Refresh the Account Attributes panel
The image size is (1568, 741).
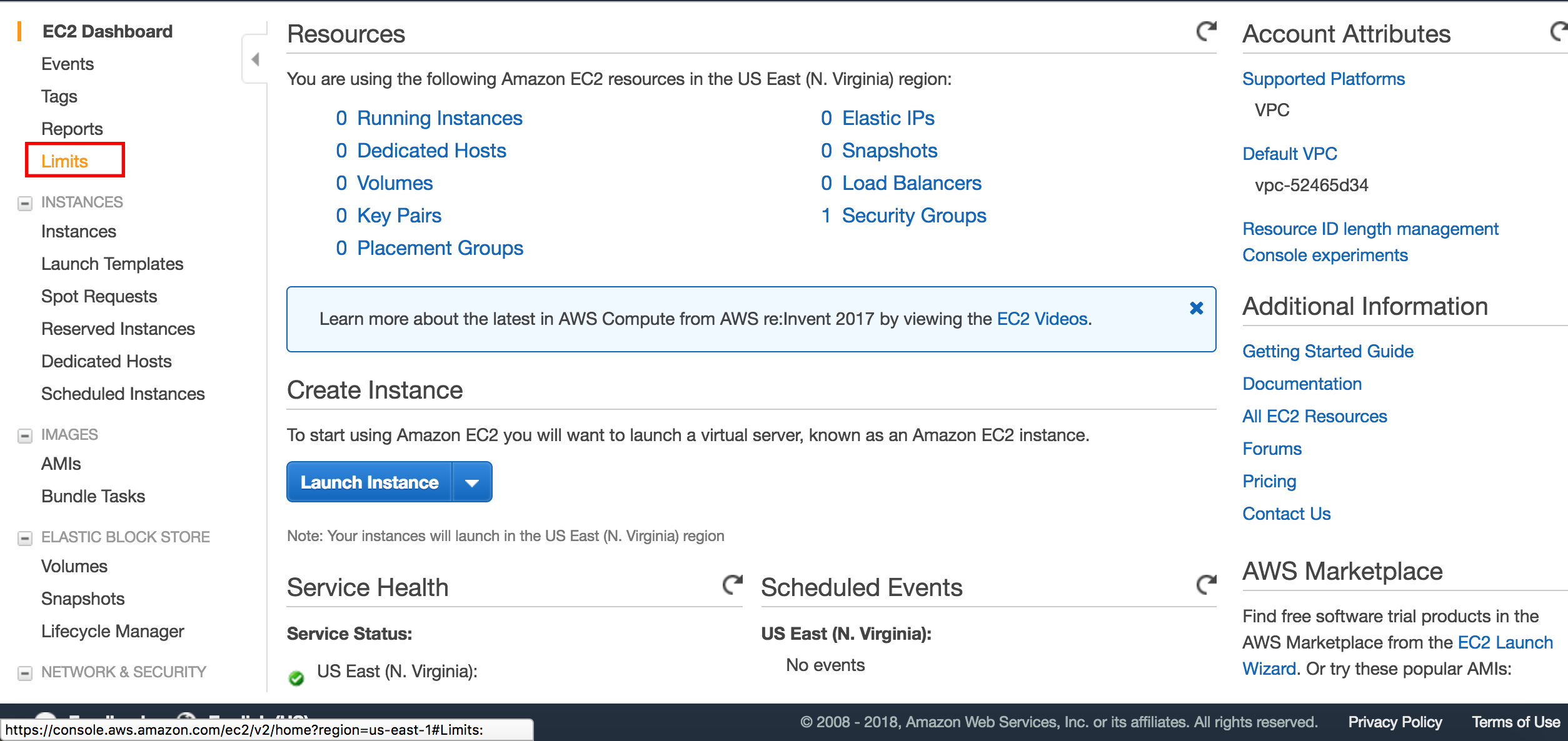pyautogui.click(x=1559, y=31)
